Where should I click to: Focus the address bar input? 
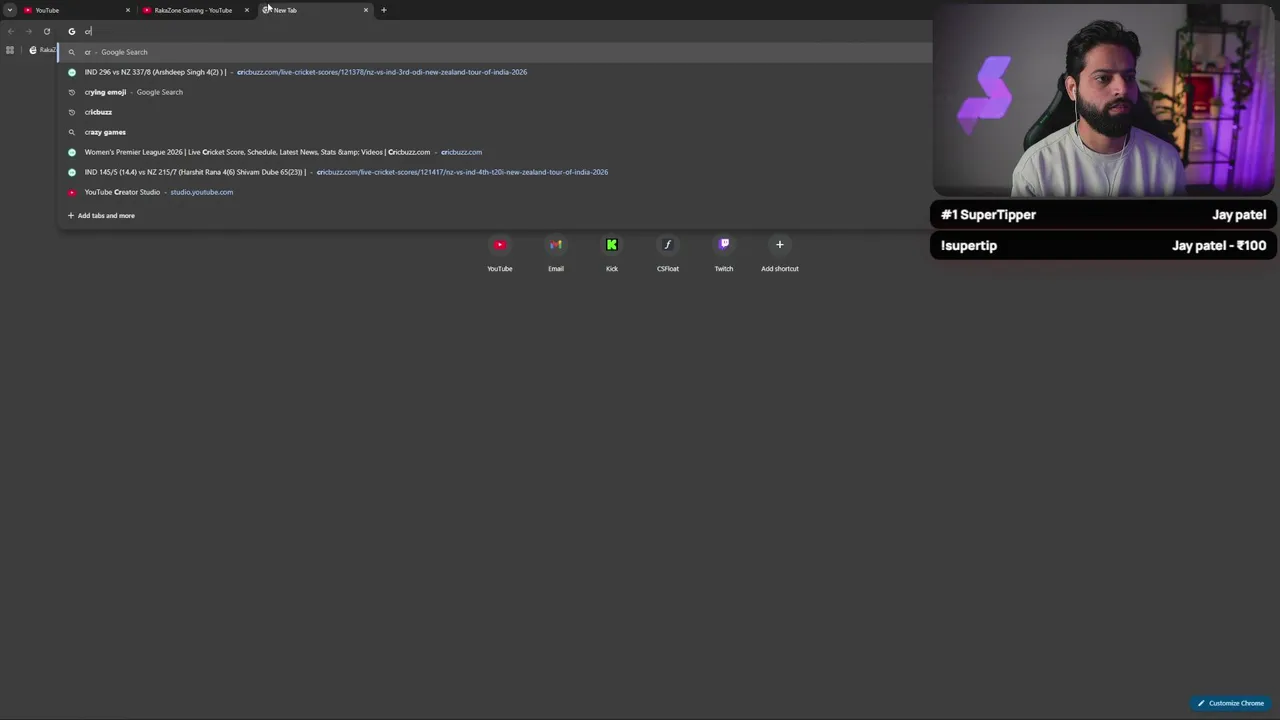(x=495, y=31)
